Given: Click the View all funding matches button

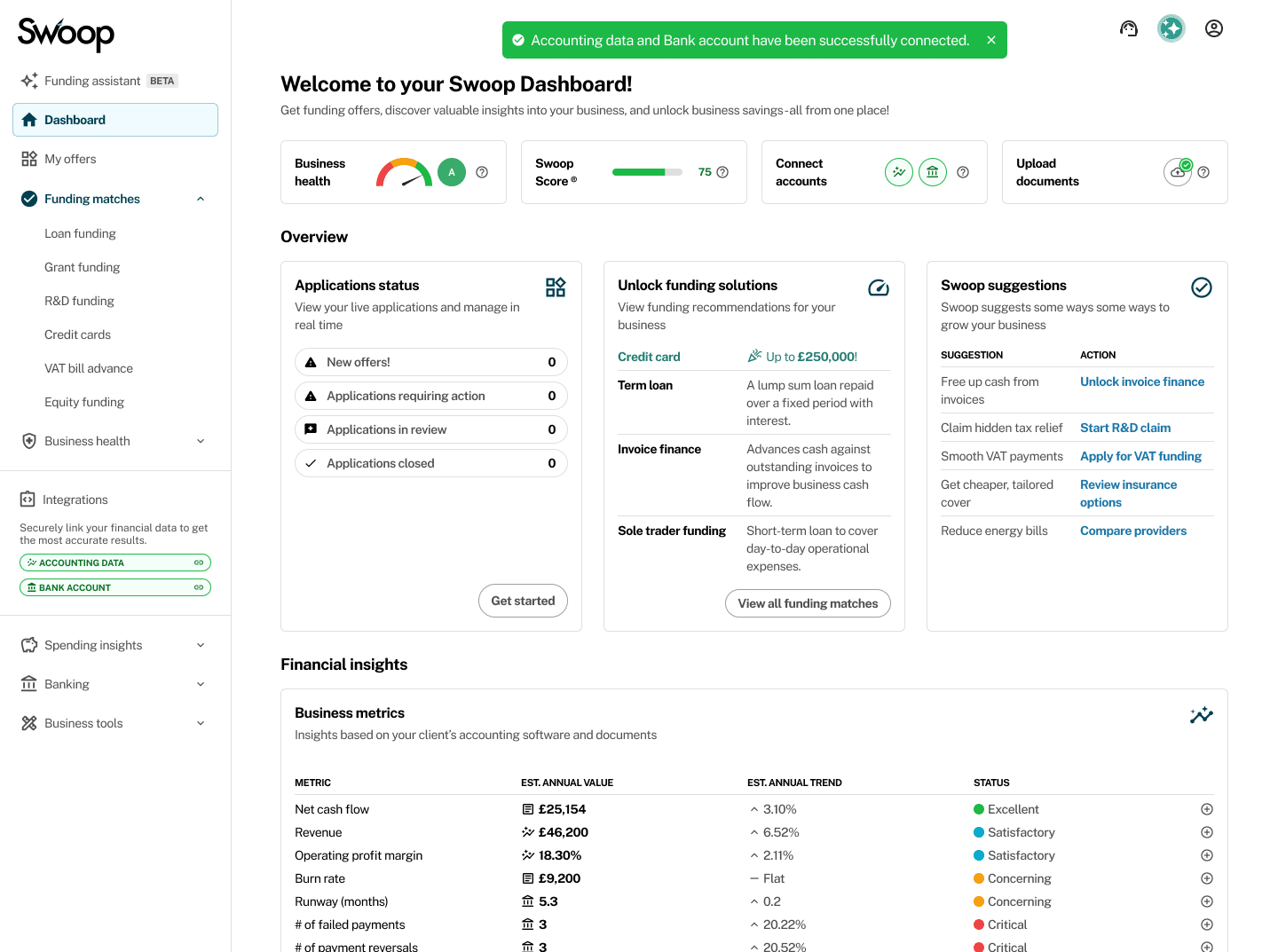Looking at the screenshot, I should 808,603.
